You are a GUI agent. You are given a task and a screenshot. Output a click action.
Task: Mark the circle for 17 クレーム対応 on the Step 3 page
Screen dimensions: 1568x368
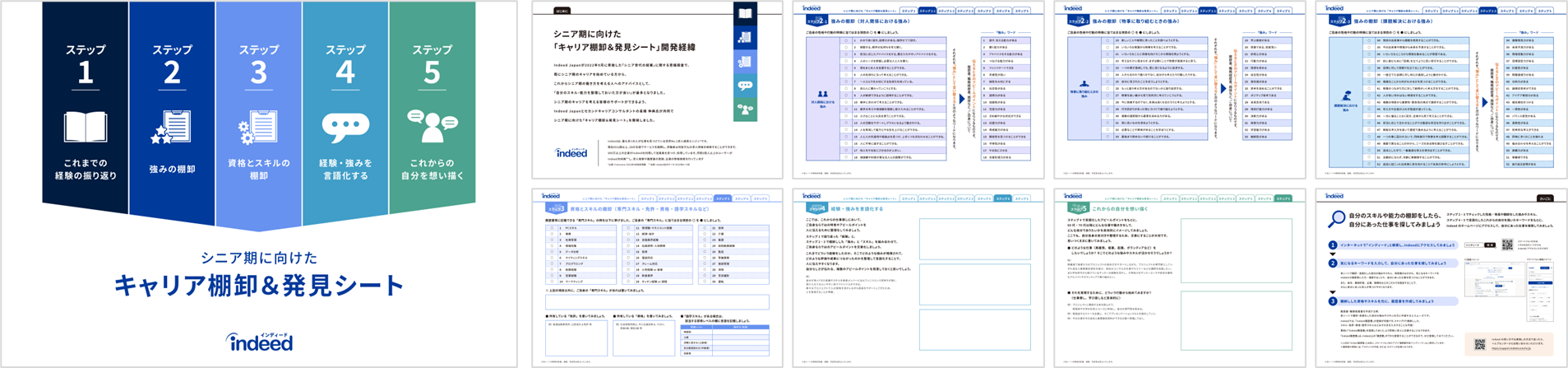(627, 263)
